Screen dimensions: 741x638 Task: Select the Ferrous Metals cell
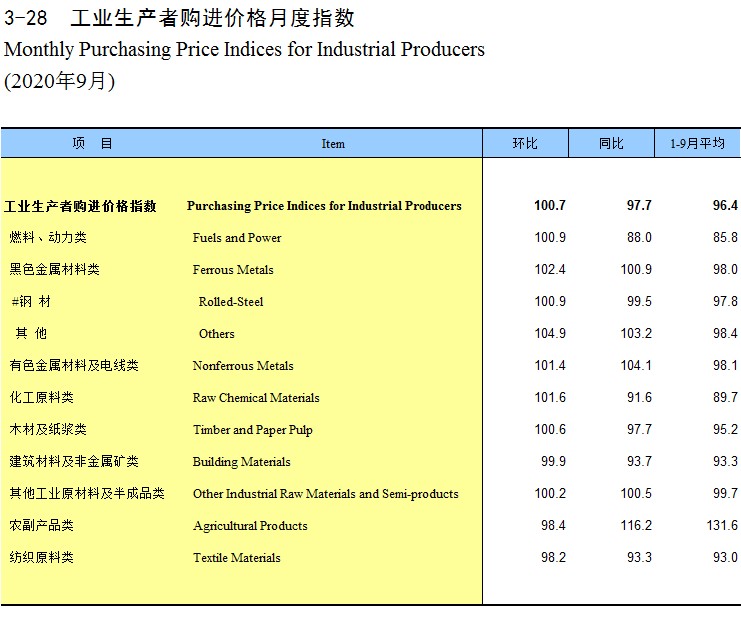[x=233, y=270]
